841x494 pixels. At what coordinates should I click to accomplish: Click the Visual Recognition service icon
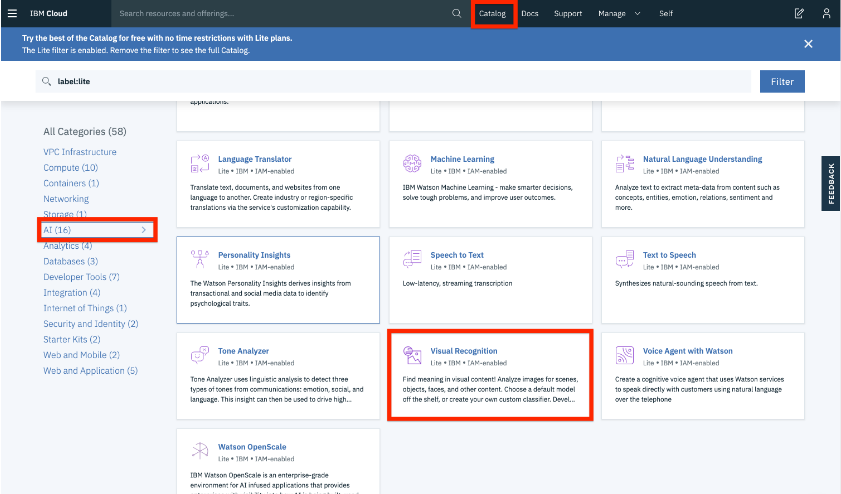[x=412, y=355]
